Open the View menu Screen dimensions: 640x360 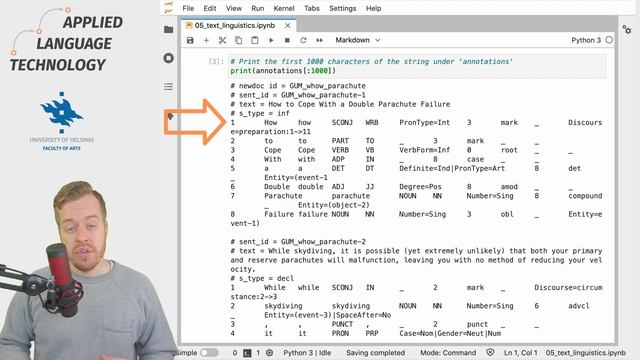tap(234, 8)
